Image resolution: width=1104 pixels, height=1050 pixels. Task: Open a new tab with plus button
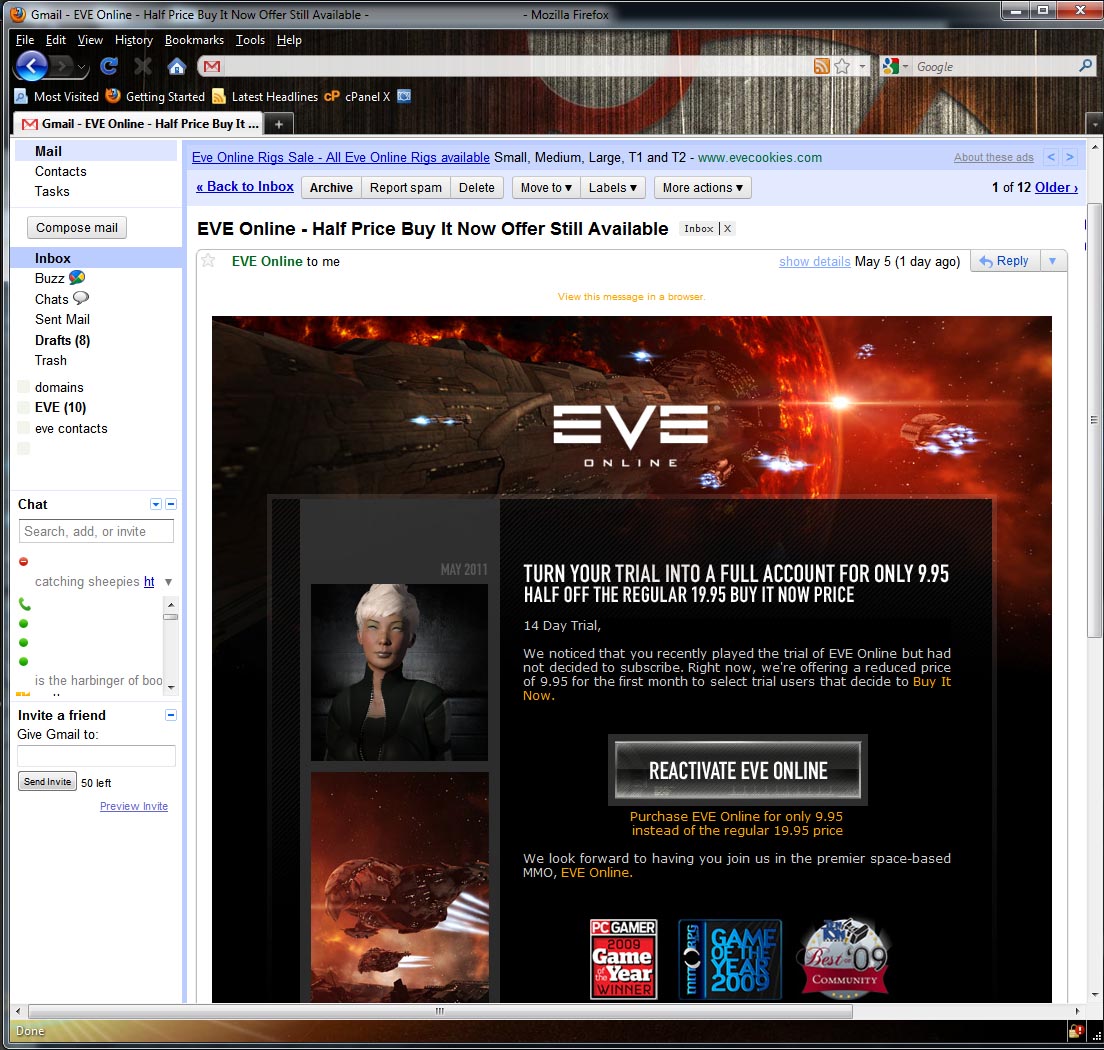point(279,124)
